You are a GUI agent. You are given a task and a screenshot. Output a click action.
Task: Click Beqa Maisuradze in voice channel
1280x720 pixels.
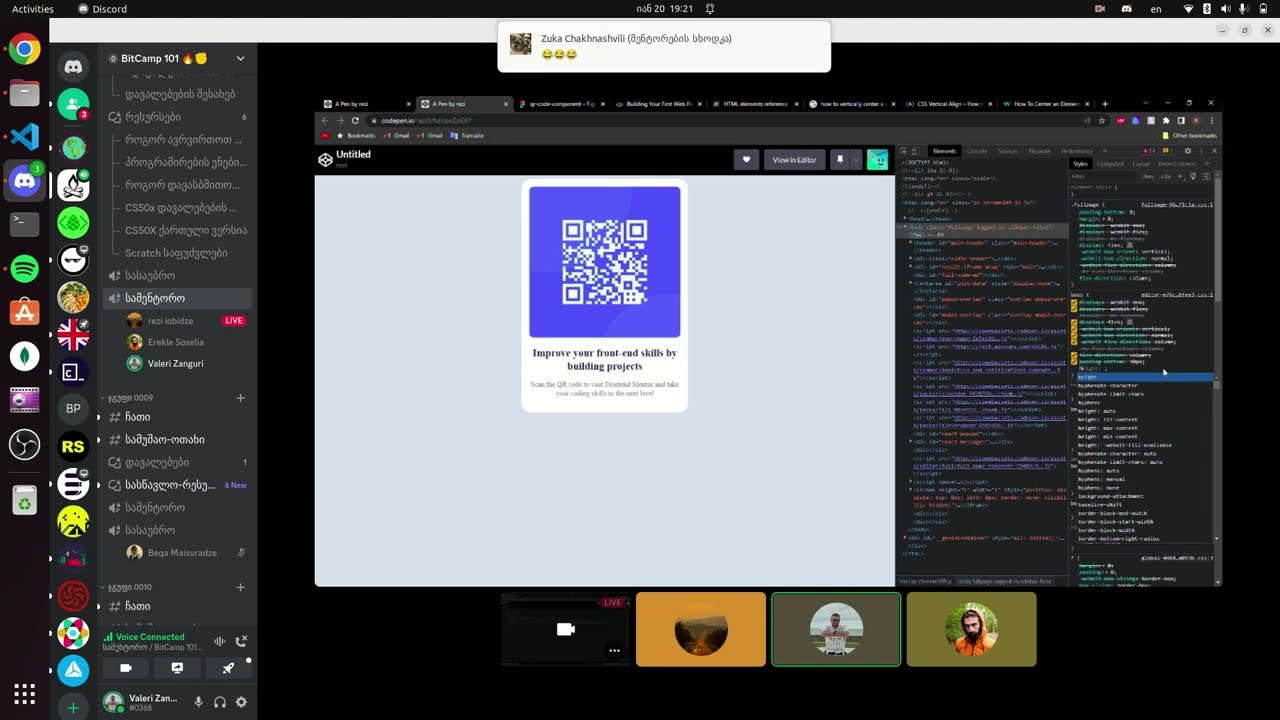coord(187,552)
